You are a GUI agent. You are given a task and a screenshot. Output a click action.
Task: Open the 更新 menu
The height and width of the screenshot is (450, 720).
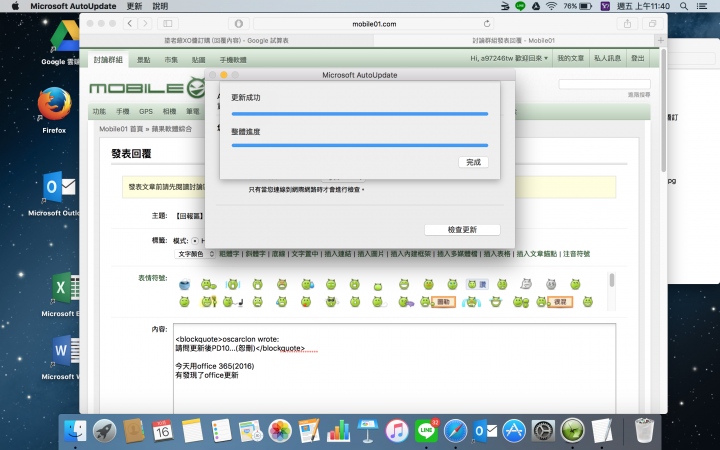pos(134,6)
